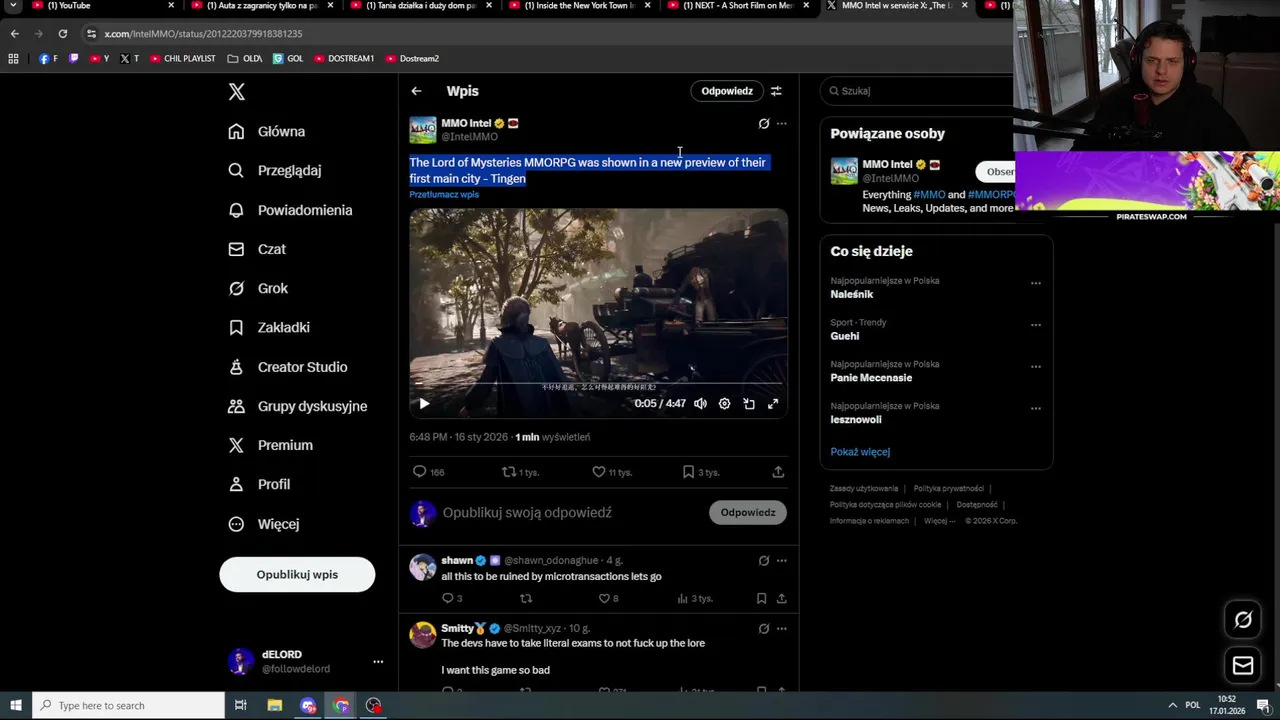Open Grok from the sidebar
Image resolution: width=1280 pixels, height=720 pixels.
click(x=257, y=288)
